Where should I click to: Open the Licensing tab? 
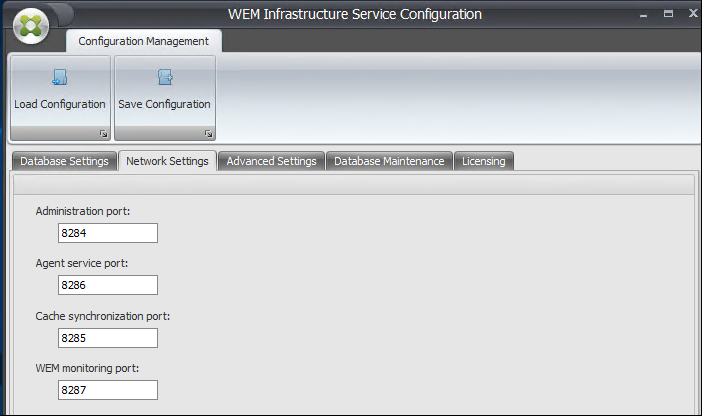point(484,161)
